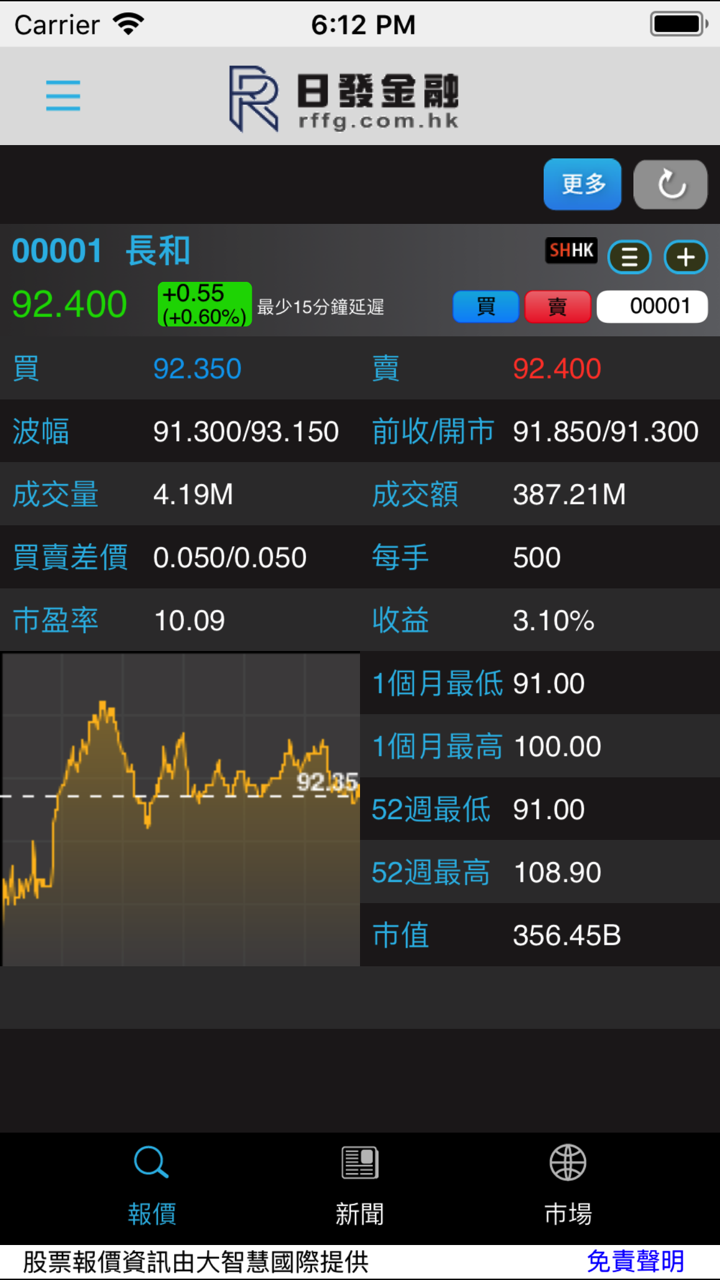Open the 新聞 news tab
This screenshot has height=1280, width=720.
(x=360, y=1185)
